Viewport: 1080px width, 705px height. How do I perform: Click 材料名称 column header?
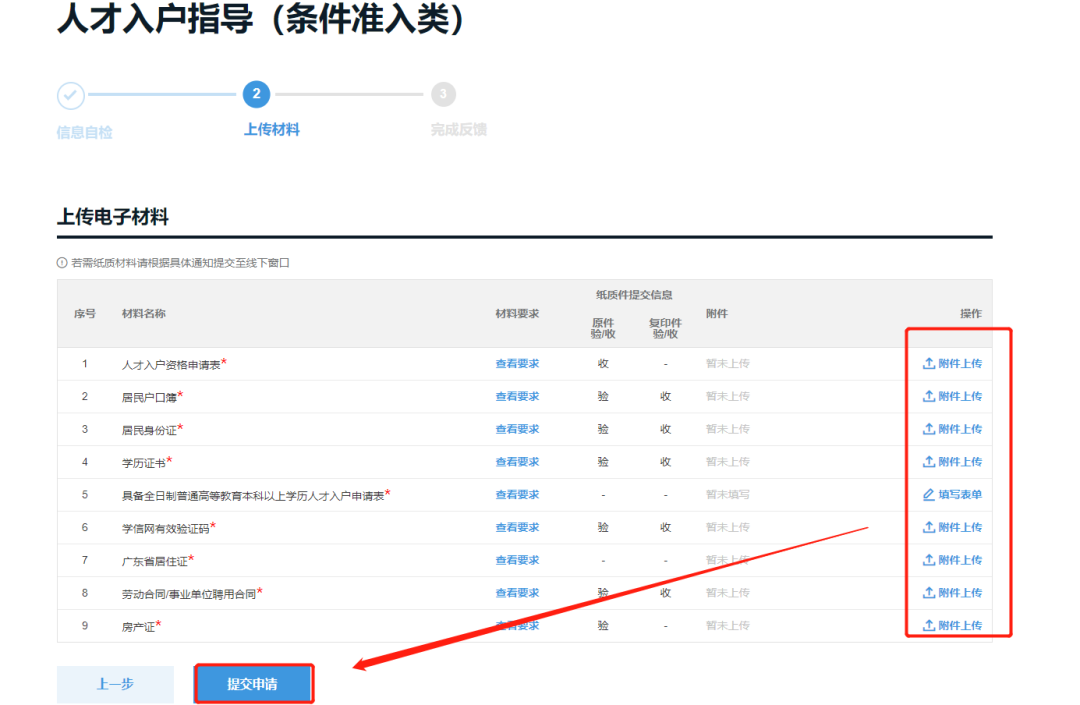click(143, 314)
